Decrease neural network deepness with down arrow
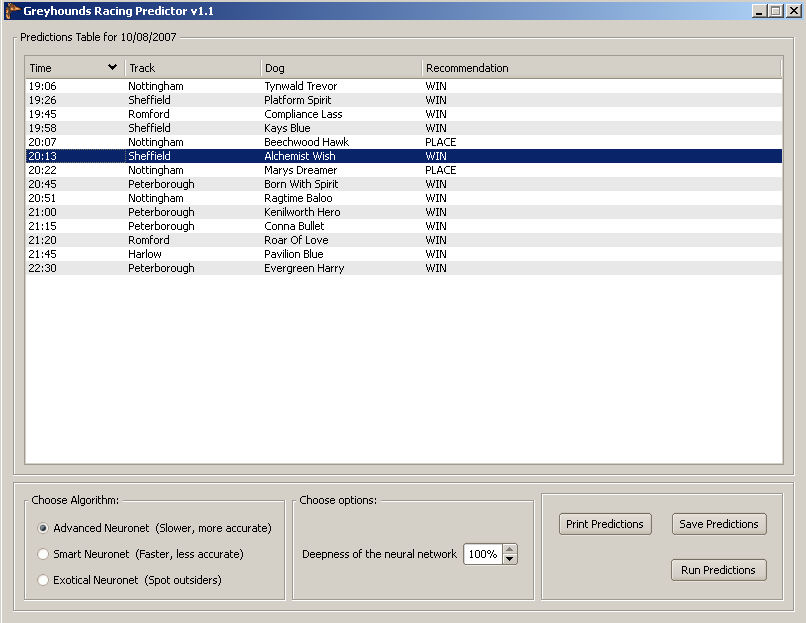The width and height of the screenshot is (806, 623). point(510,559)
